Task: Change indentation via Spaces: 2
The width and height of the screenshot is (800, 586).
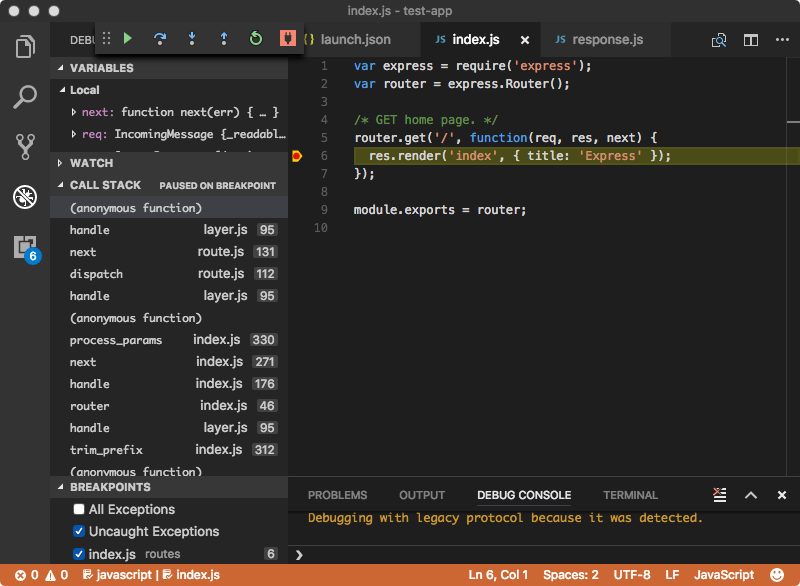Action: coord(570,575)
